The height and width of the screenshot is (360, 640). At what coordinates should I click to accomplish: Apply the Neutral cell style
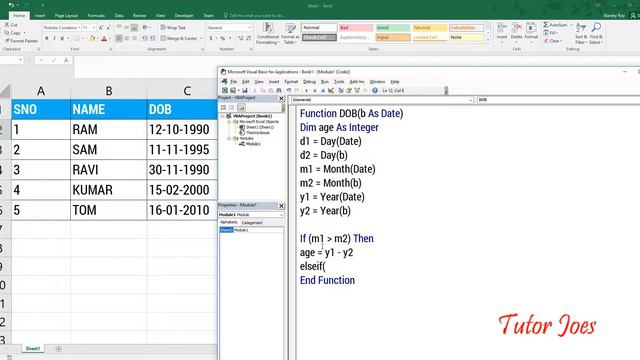coord(429,28)
